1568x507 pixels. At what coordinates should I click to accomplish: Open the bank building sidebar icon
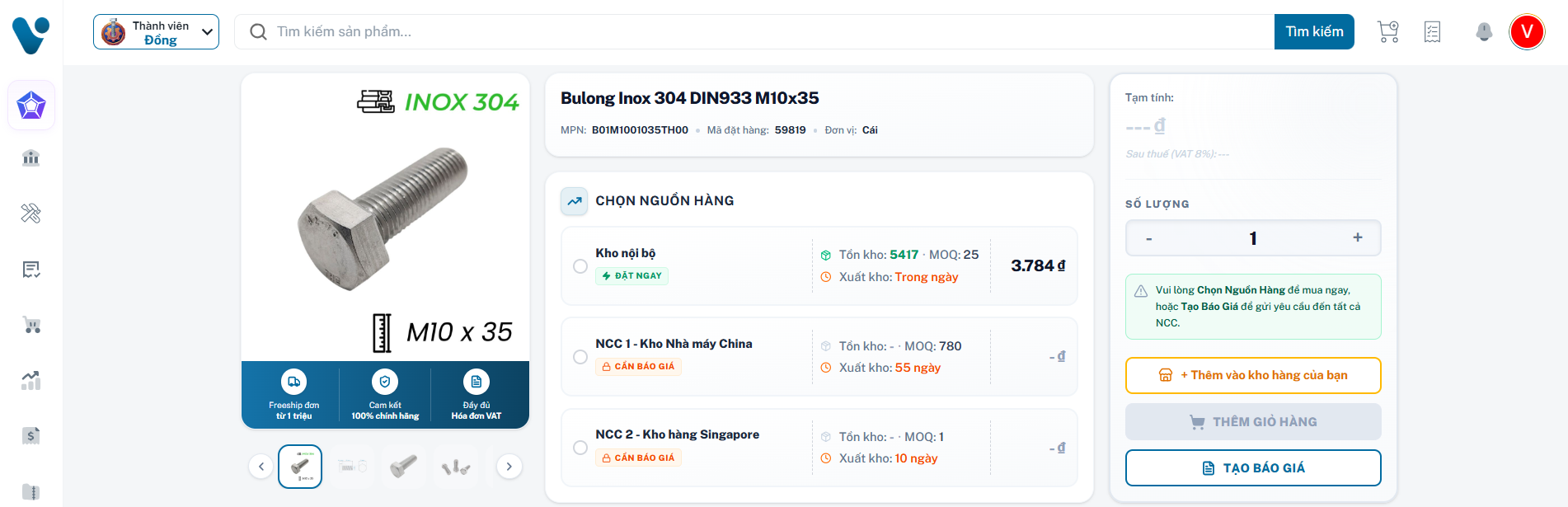(31, 157)
